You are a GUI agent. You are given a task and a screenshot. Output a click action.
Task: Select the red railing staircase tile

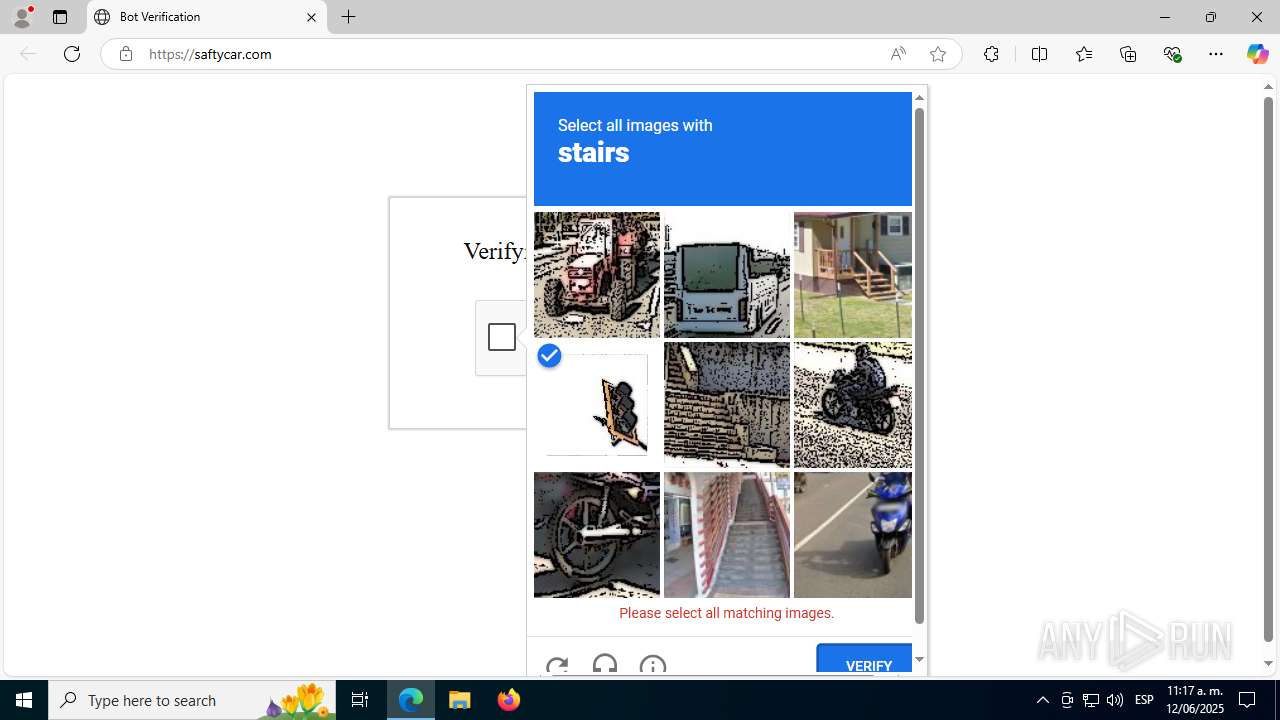pyautogui.click(x=727, y=535)
